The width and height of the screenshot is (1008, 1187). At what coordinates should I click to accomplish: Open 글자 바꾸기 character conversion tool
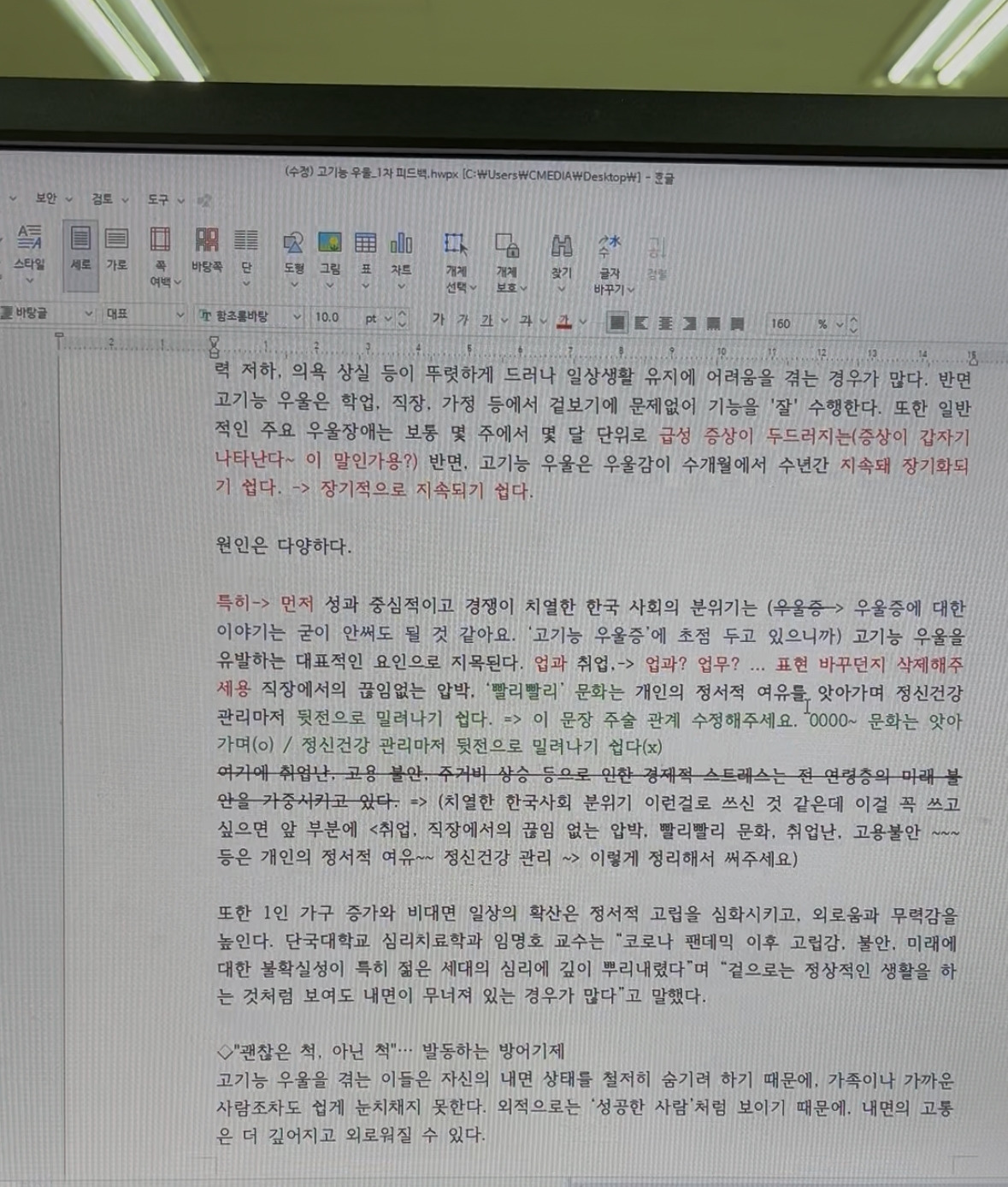609,244
